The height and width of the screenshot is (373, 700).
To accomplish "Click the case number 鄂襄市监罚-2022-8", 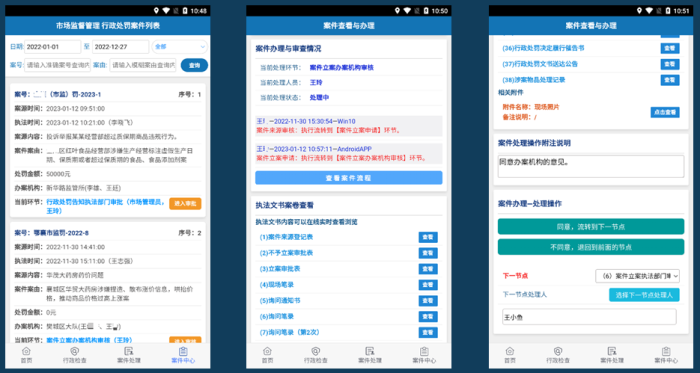I will (60, 233).
